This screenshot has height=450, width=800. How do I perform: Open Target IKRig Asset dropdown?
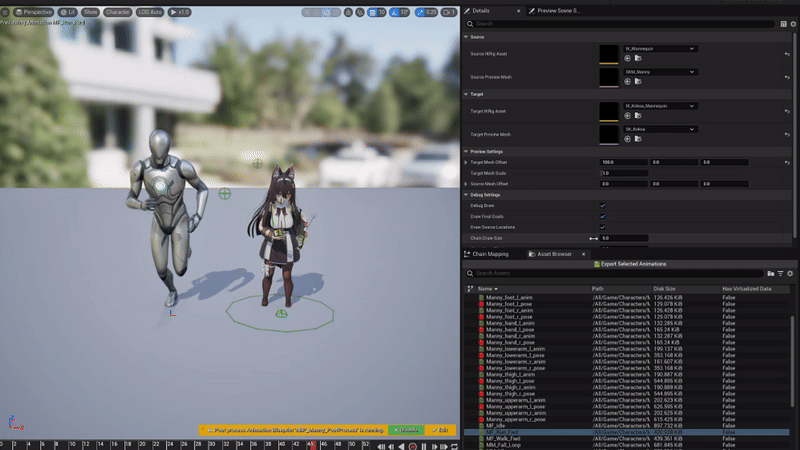click(x=660, y=106)
